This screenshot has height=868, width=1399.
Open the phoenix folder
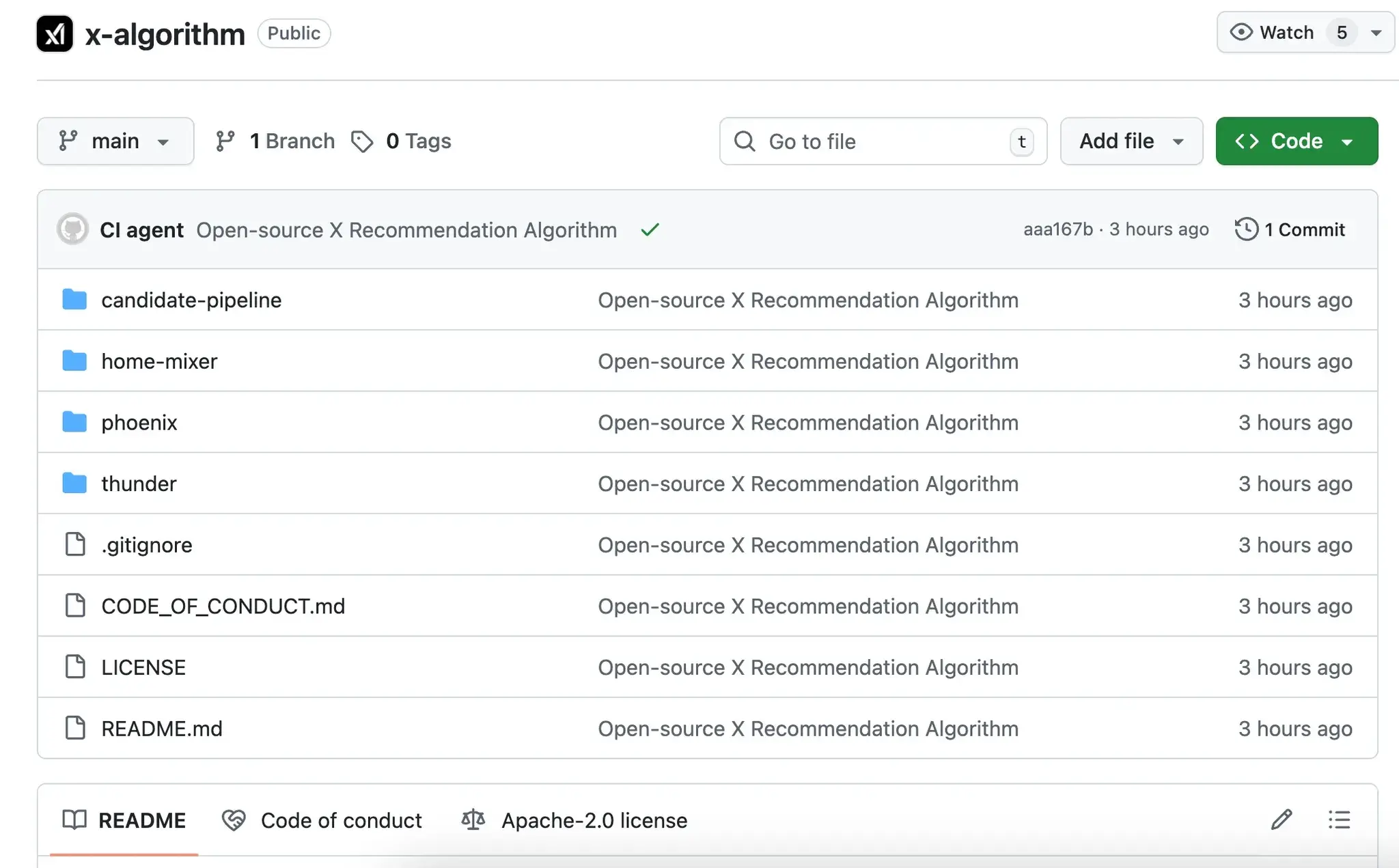(x=139, y=422)
